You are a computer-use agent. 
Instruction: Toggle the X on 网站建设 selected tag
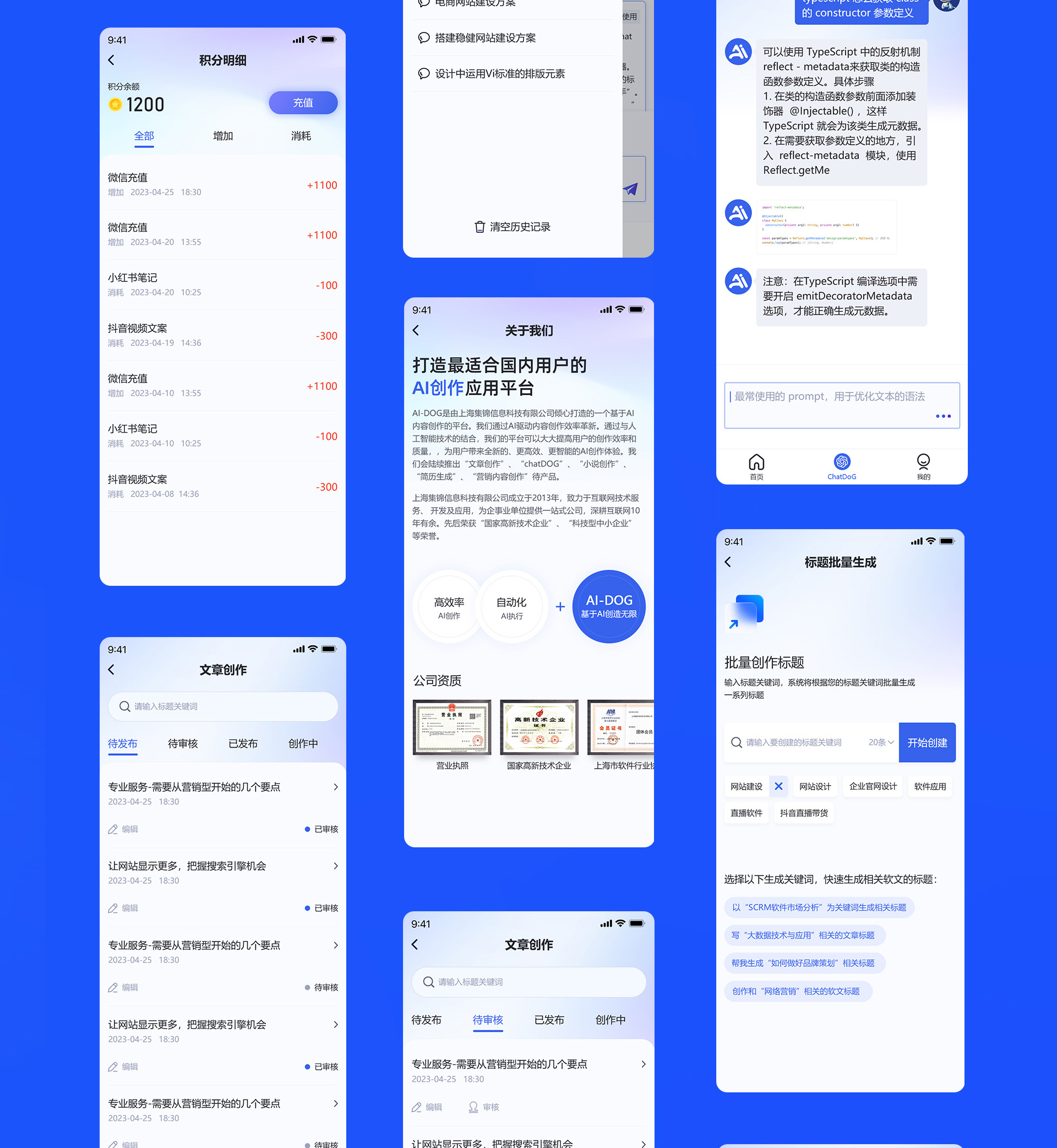click(779, 787)
